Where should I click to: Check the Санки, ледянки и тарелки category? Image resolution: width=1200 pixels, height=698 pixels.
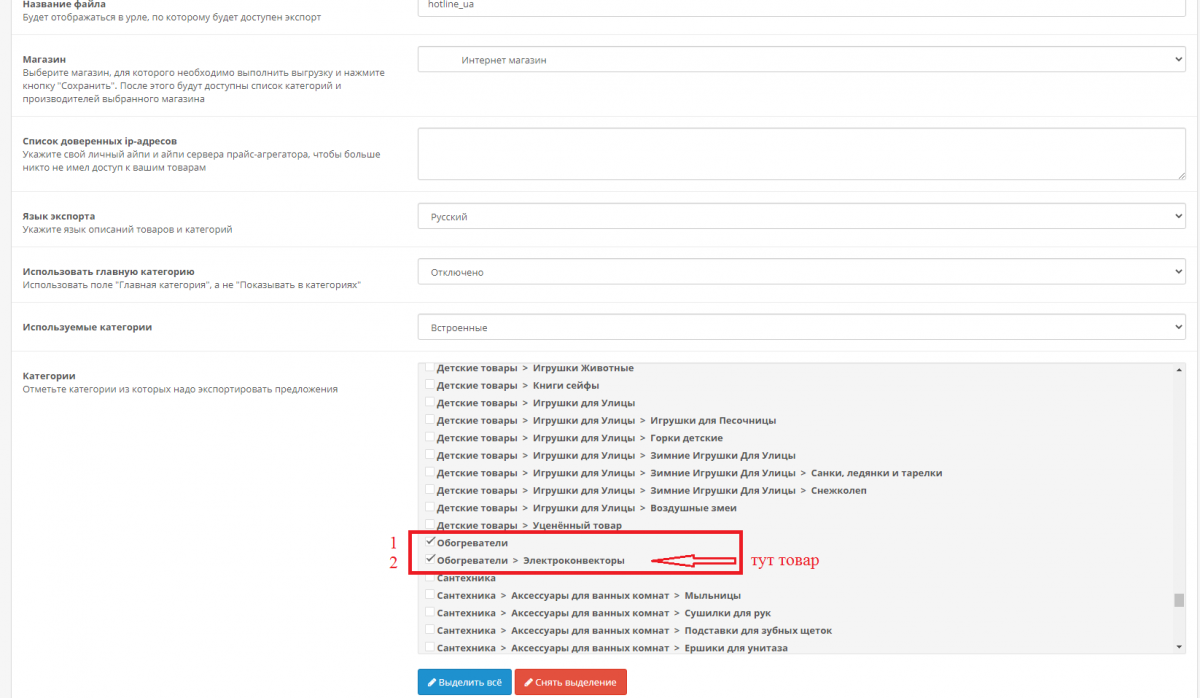tap(431, 473)
